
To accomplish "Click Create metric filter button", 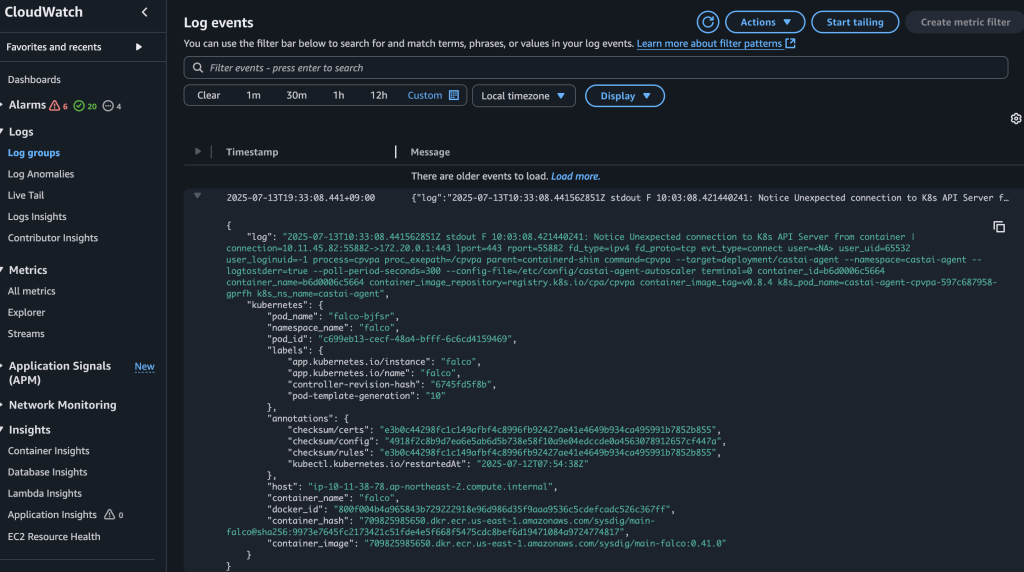I will point(965,22).
